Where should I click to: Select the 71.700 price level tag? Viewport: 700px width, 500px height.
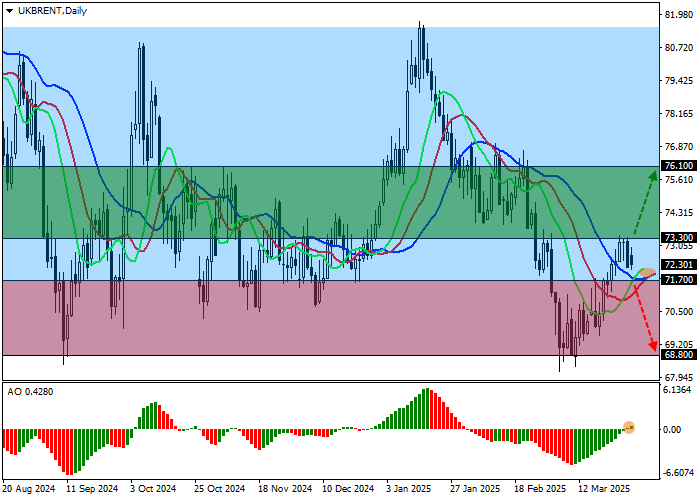pyautogui.click(x=679, y=280)
